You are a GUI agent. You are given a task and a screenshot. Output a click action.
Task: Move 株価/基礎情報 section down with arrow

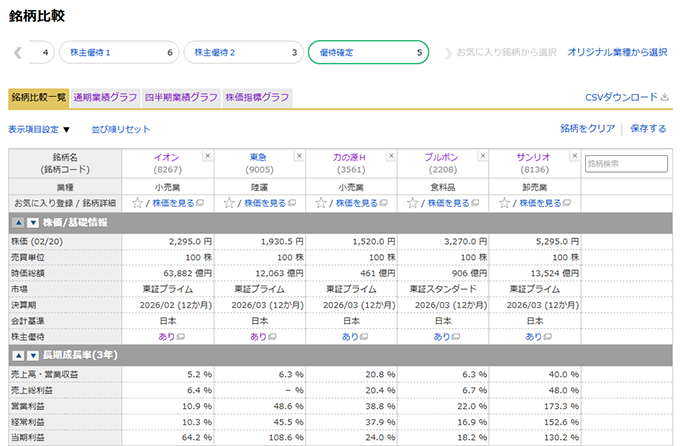[33, 223]
